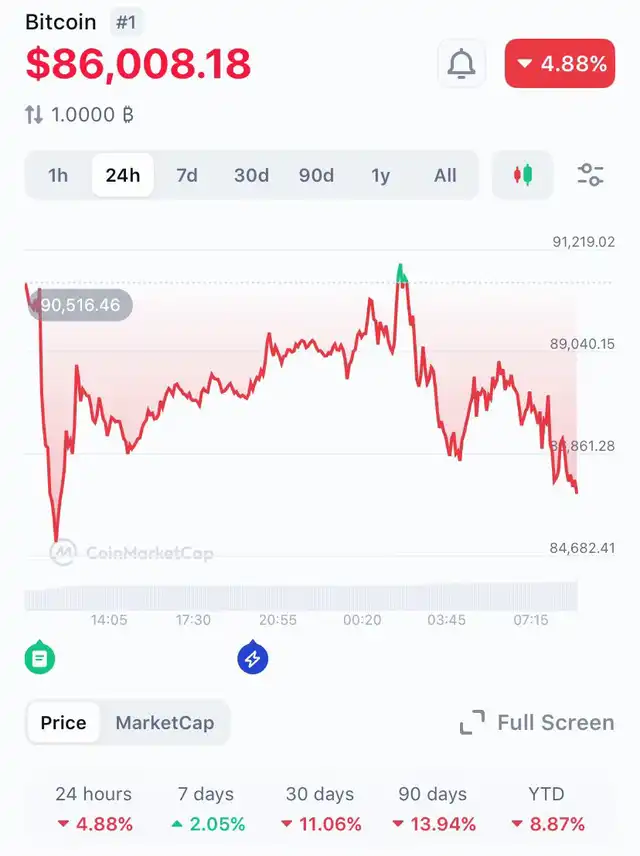Show the All time range
The width and height of the screenshot is (640, 856).
pos(445,175)
